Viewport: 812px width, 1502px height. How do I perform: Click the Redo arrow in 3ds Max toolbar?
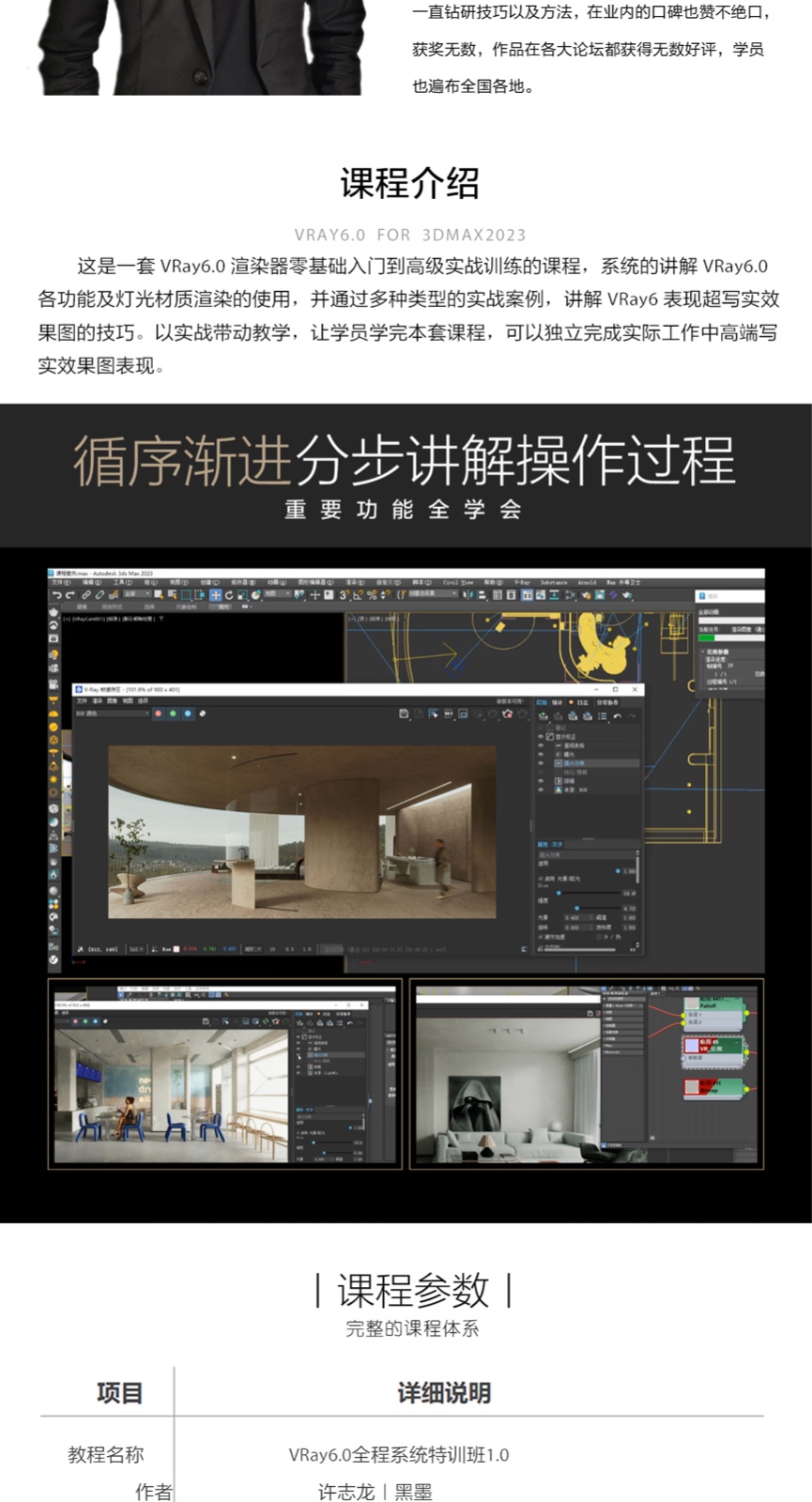70,595
